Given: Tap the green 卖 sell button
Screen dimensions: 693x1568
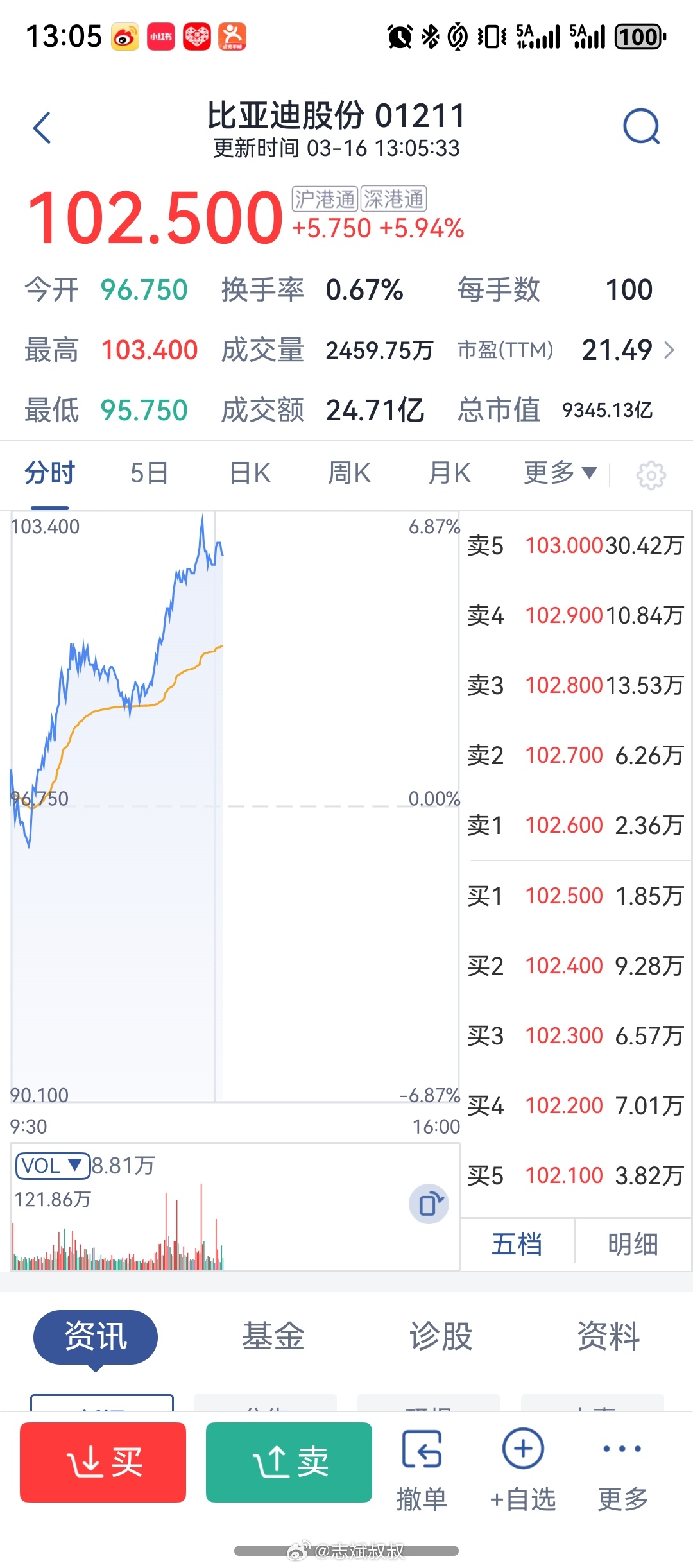Looking at the screenshot, I should 289,1464.
